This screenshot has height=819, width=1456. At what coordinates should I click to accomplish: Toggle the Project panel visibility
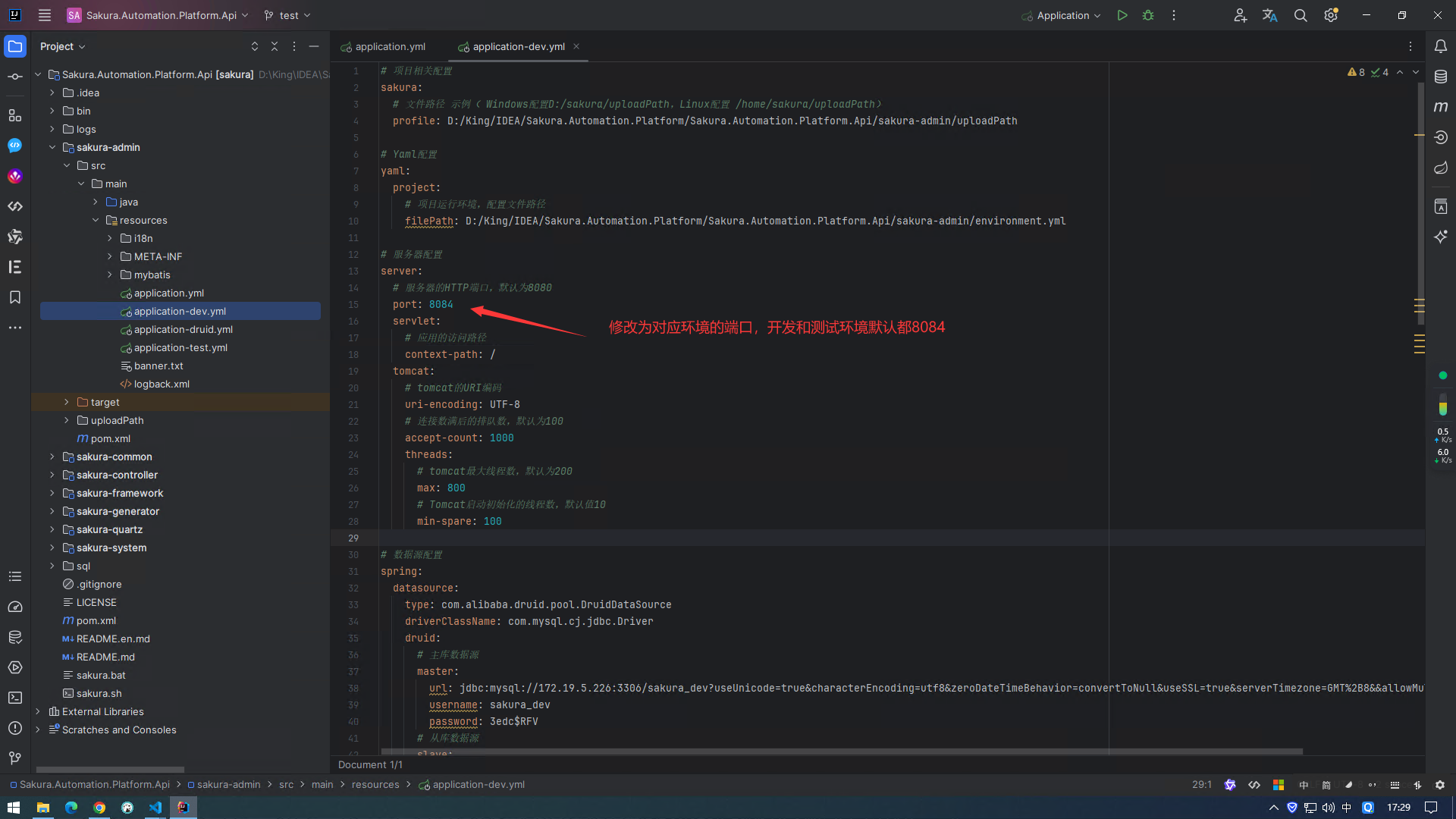click(15, 46)
